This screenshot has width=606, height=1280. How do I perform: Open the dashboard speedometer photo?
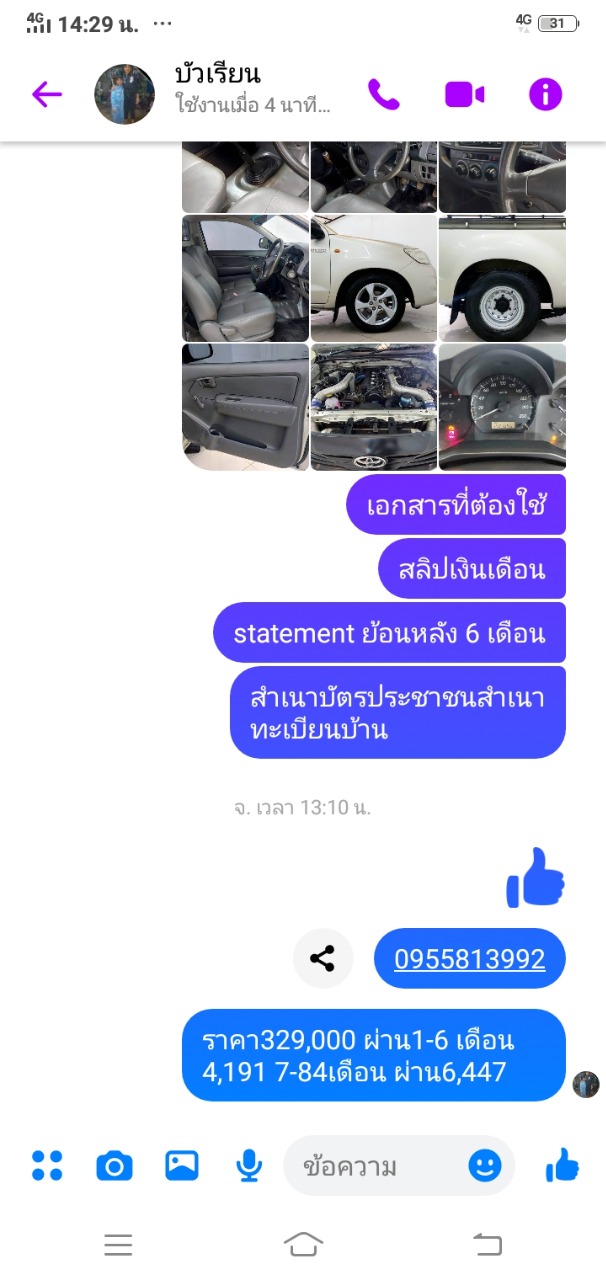coord(502,407)
